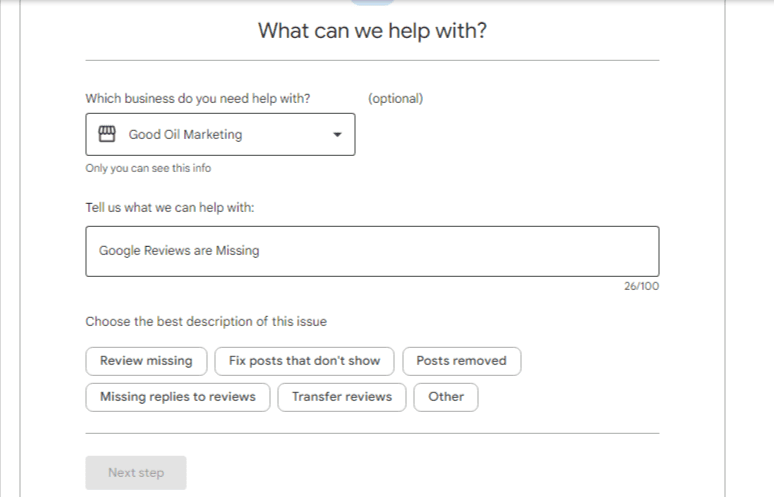Click 'Choose the best description of this issue' text

[x=206, y=321]
